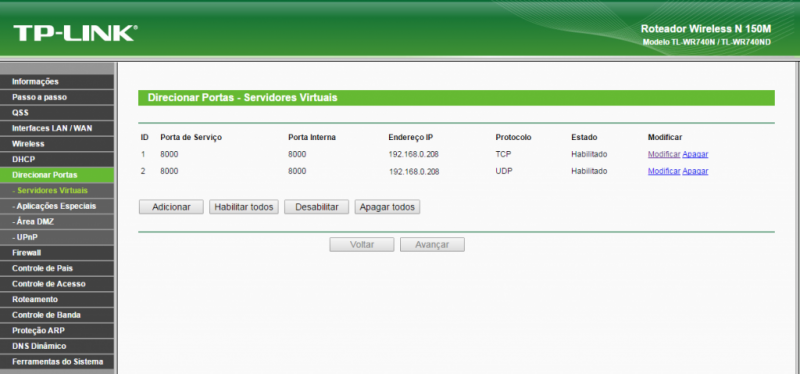Viewport: 800px width, 374px height.
Task: Click the Apagar todos button
Action: coord(387,207)
